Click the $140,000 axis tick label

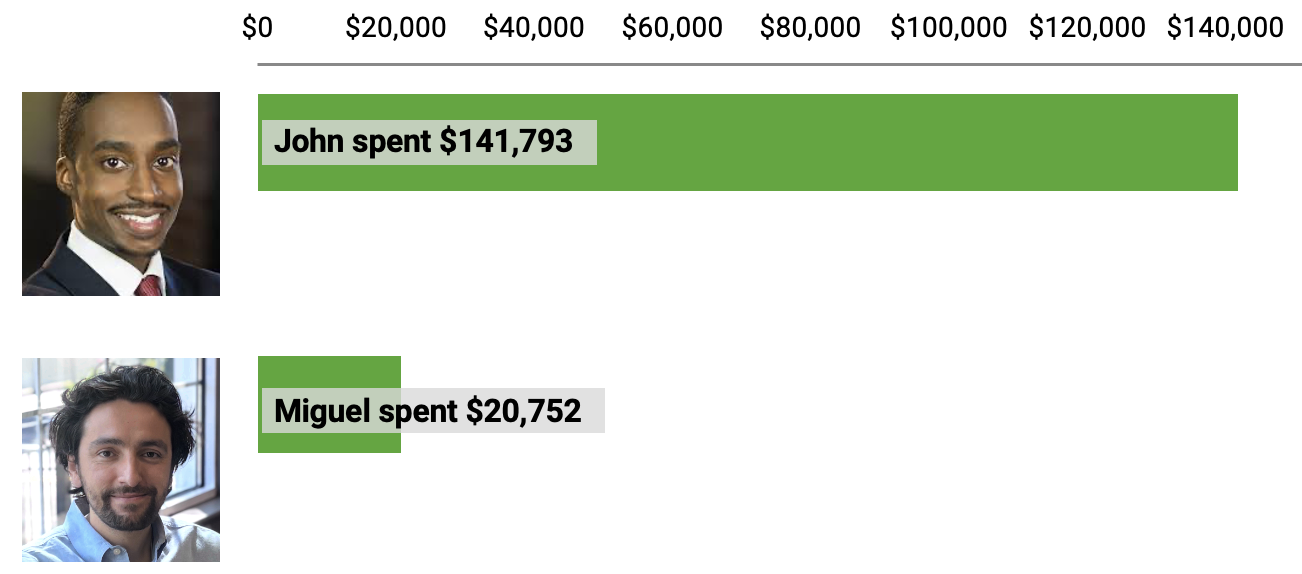coord(1225,28)
